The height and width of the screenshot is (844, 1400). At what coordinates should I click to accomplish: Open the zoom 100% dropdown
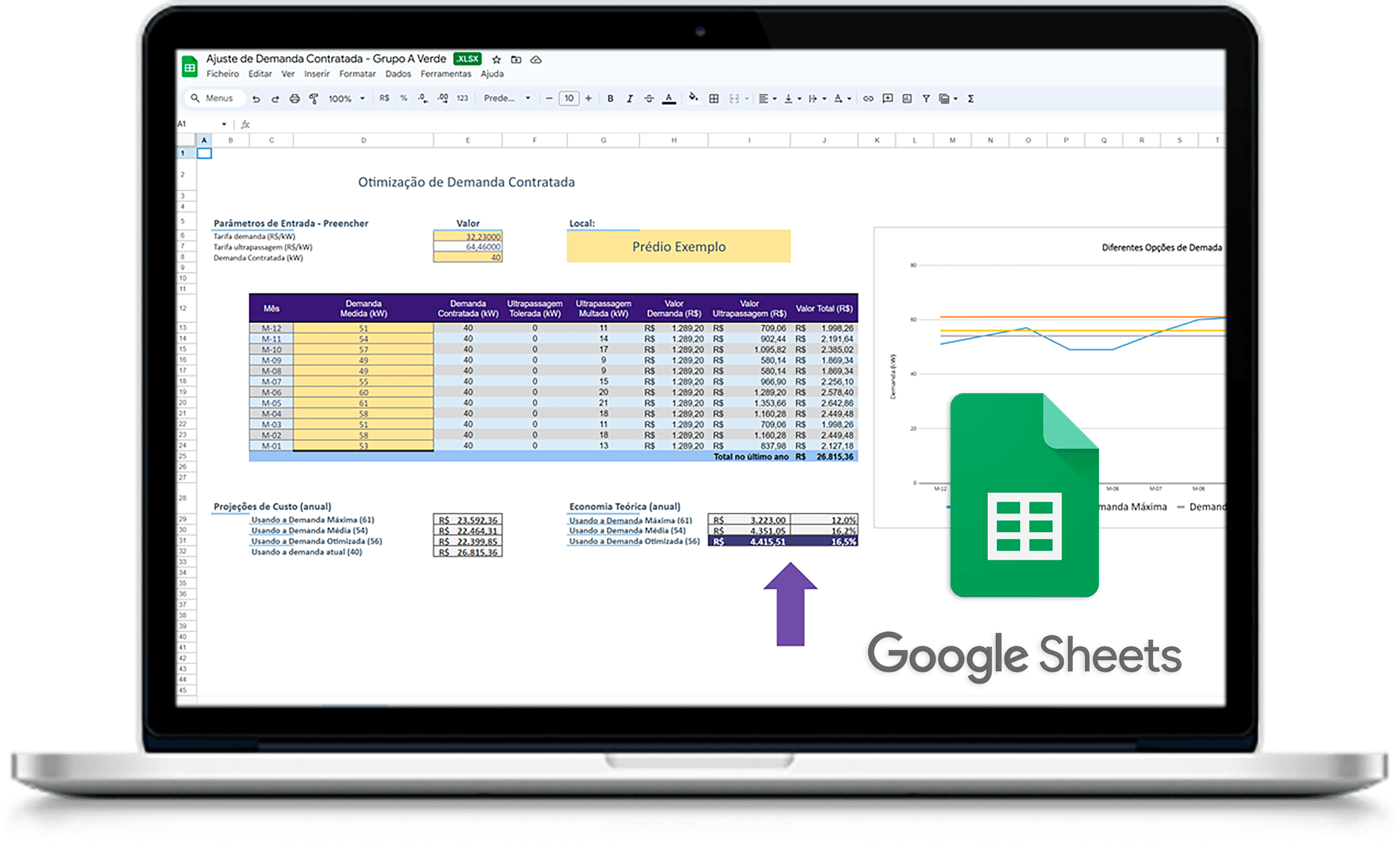tap(346, 99)
